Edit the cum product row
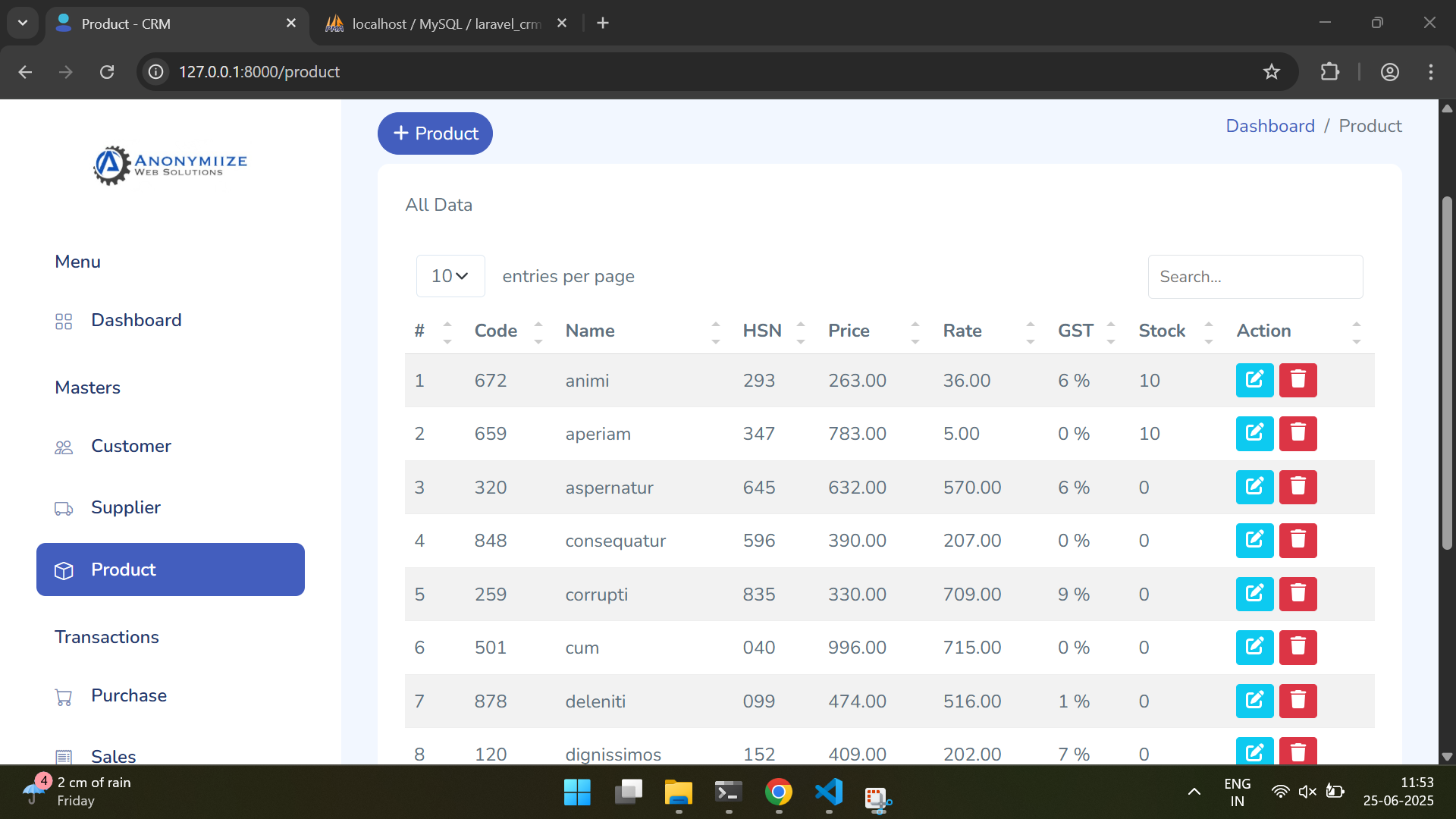 tap(1254, 647)
